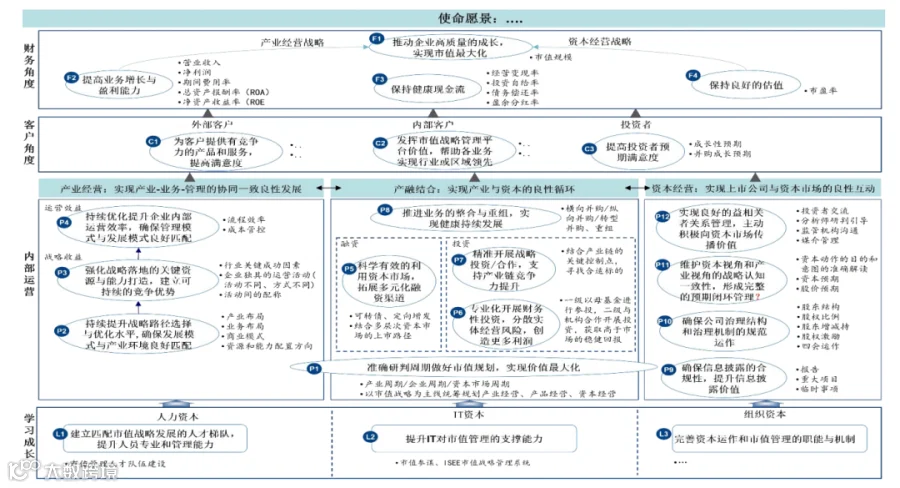Select the F4 badge beside 保持良好的估值
Screen dimensions: 900x488
click(693, 75)
